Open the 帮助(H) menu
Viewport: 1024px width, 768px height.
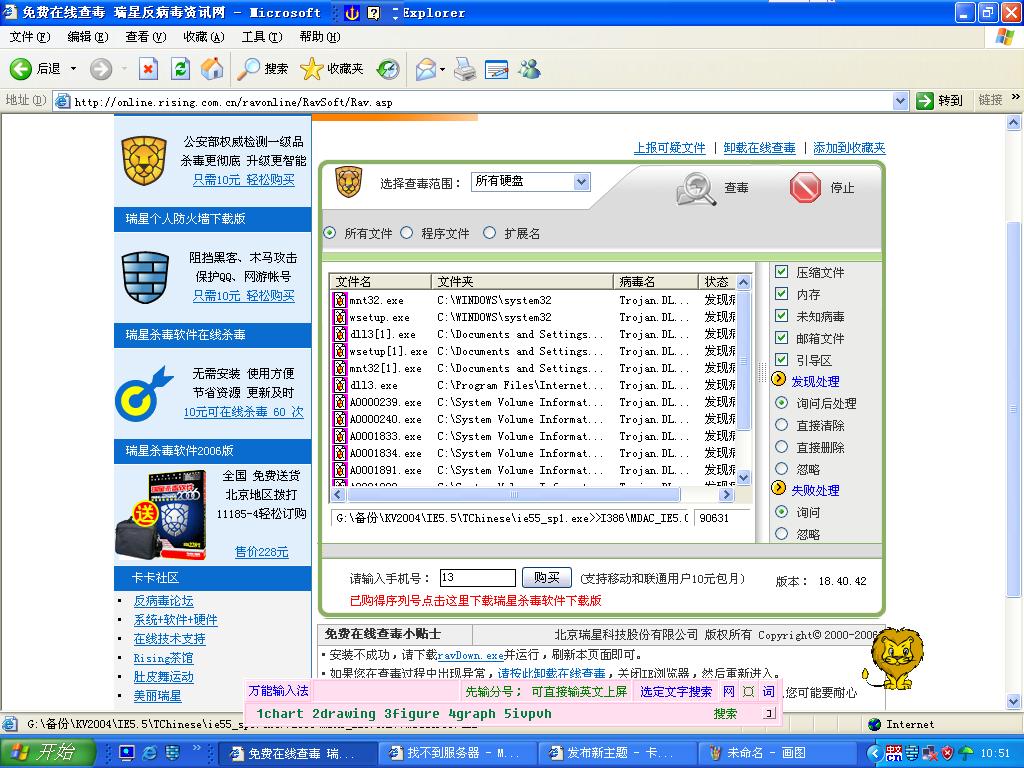point(320,37)
